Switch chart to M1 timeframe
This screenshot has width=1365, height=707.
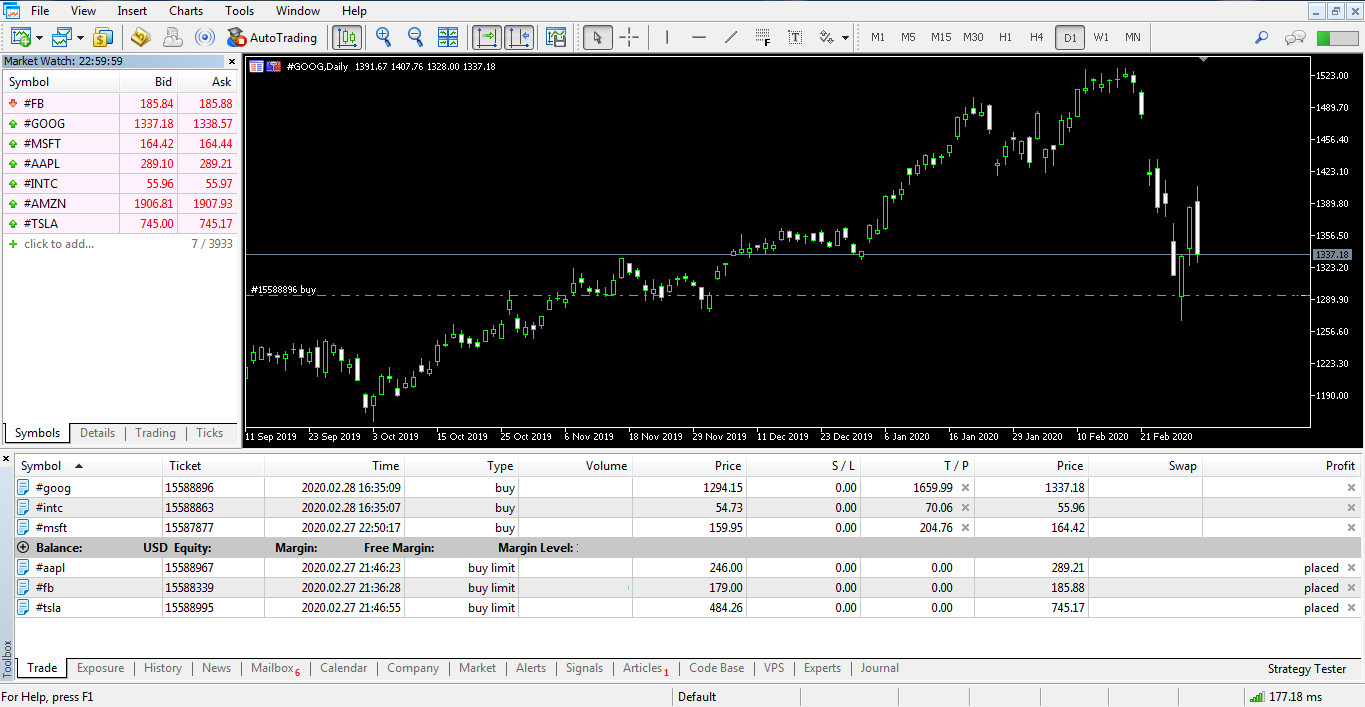(878, 38)
